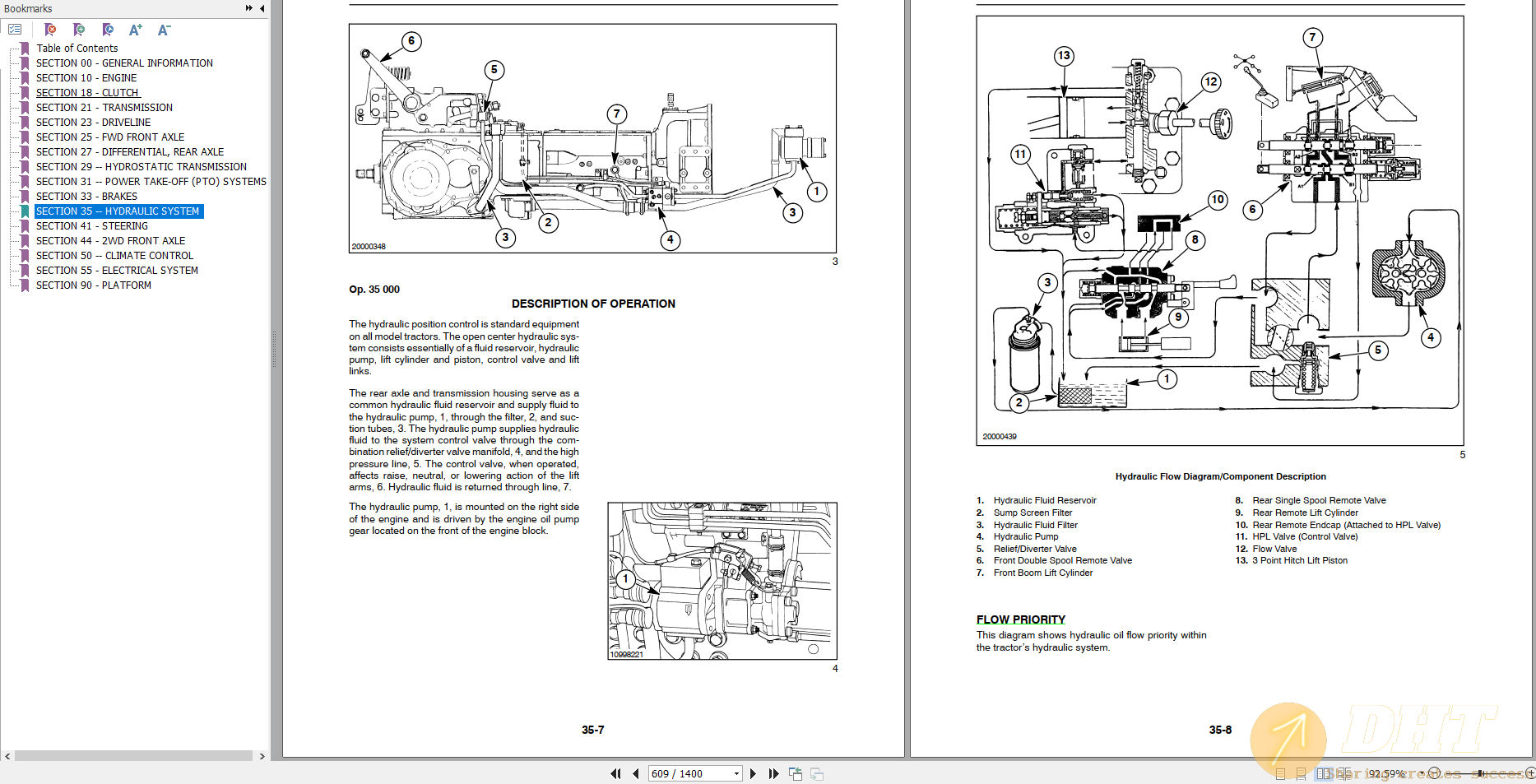The height and width of the screenshot is (784, 1536).
Task: Collapse the Bookmarks panel
Action: (262, 8)
